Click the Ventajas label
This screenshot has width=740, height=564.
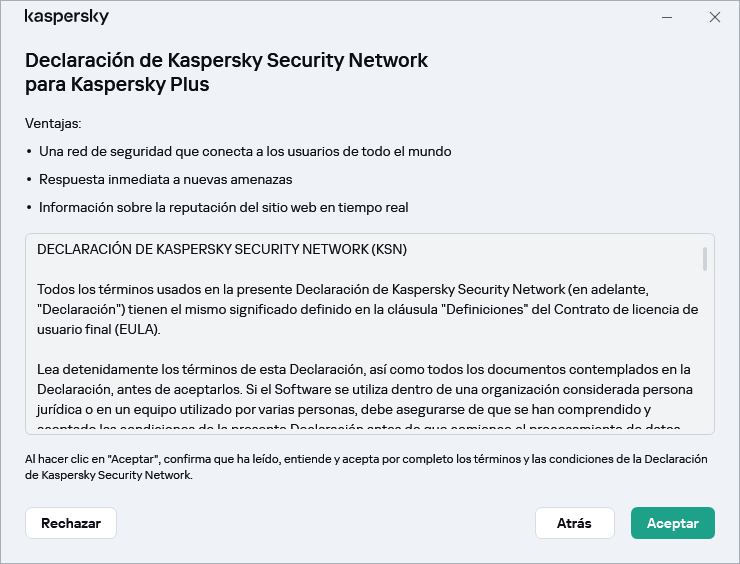(x=53, y=124)
